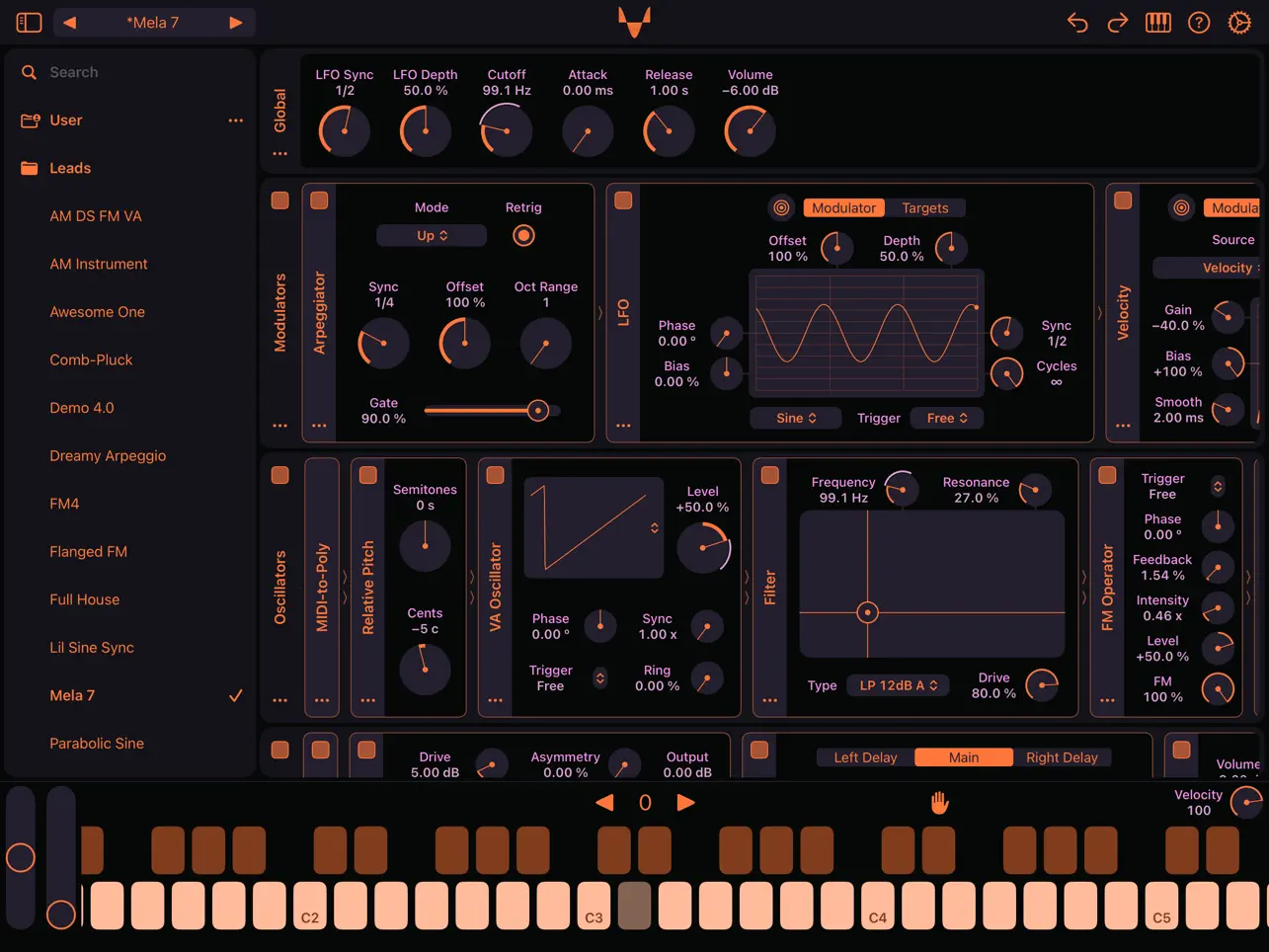Select Left Delay tab
Screen dimensions: 1269x952
(x=865, y=757)
